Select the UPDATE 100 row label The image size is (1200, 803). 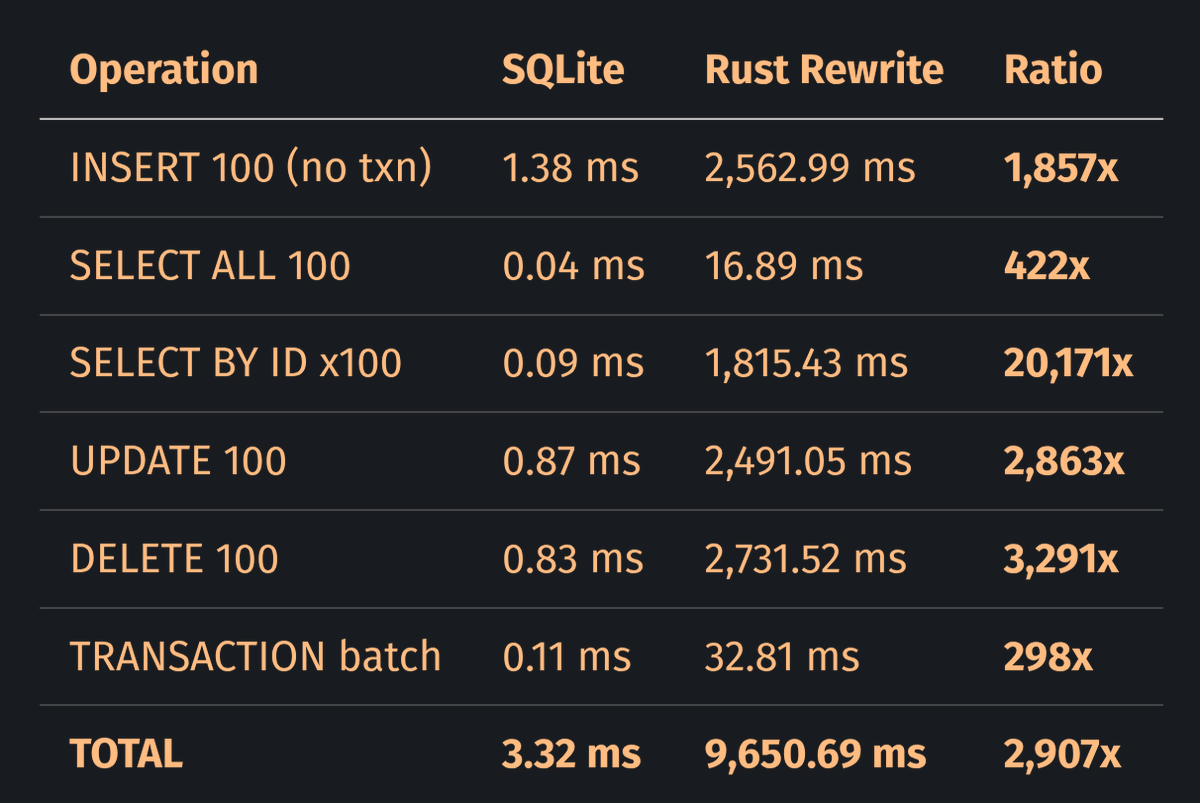[179, 461]
